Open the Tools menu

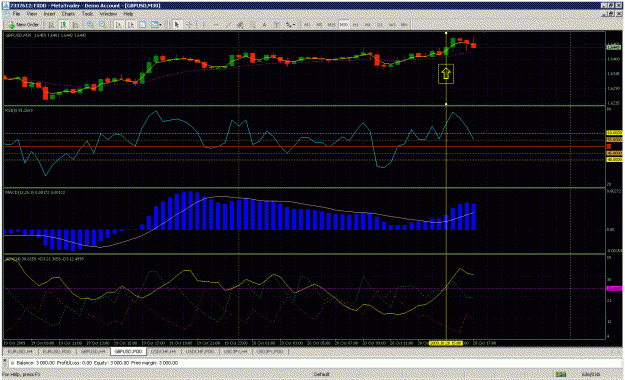pos(87,14)
